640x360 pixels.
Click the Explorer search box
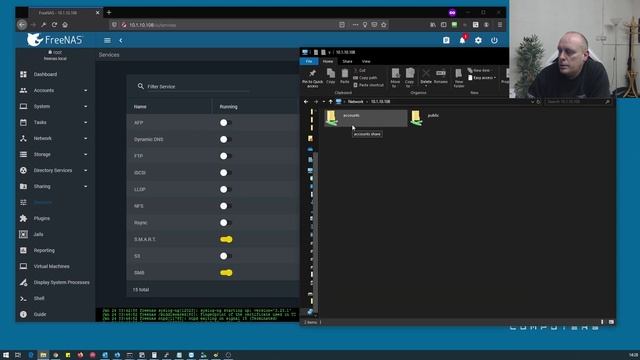[x=578, y=102]
